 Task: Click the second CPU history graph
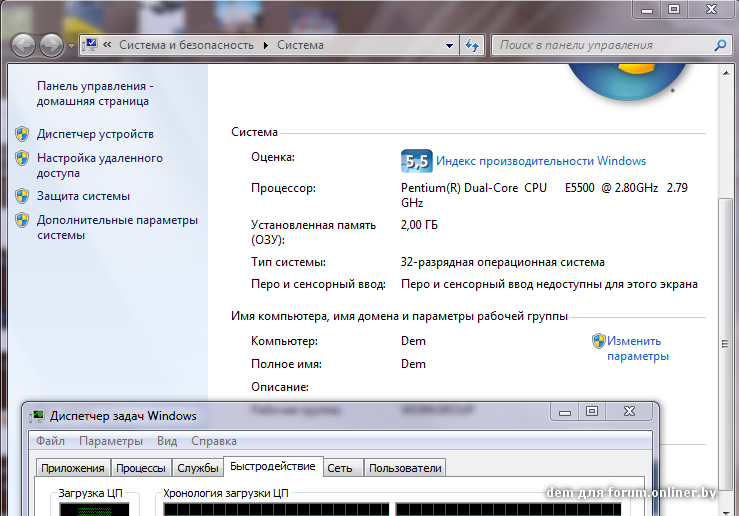tap(508, 509)
